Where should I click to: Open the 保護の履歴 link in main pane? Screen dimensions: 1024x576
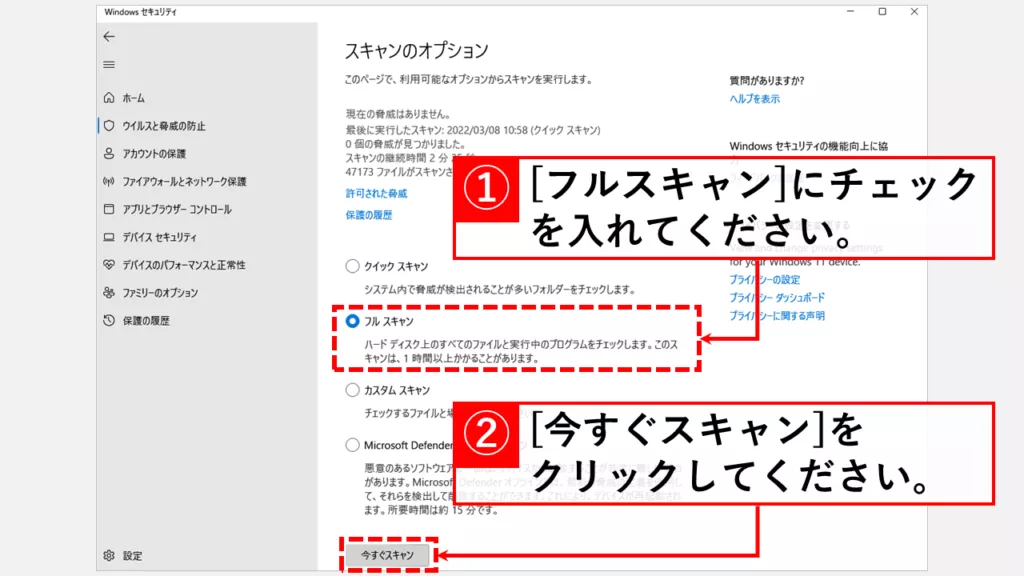[x=369, y=215]
